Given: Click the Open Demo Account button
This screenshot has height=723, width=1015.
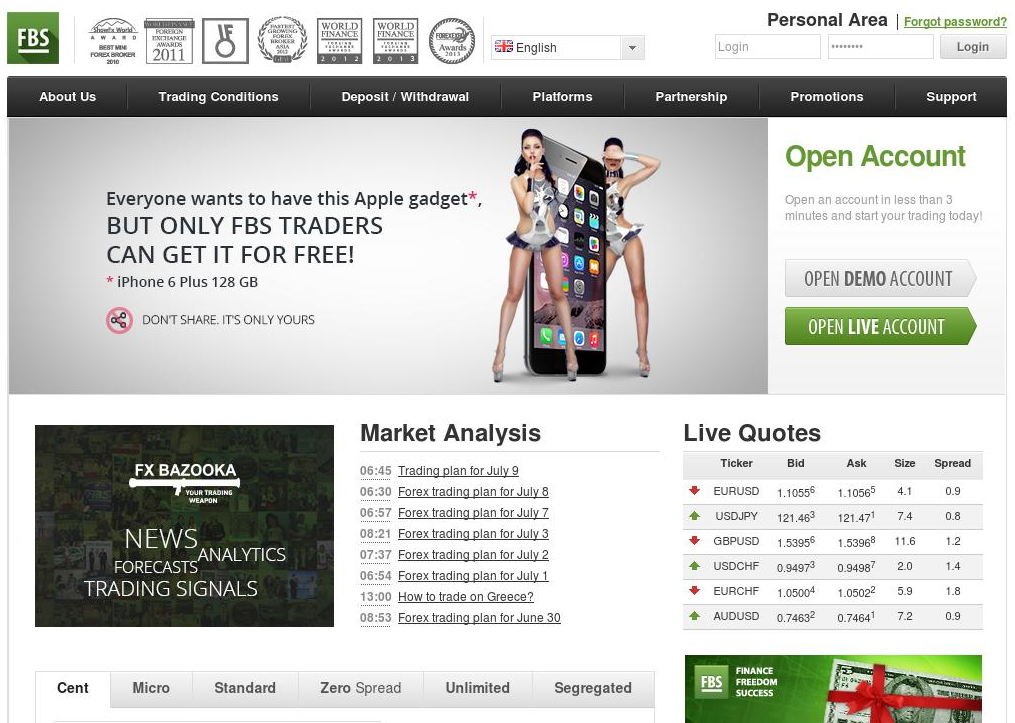Looking at the screenshot, I should (880, 278).
